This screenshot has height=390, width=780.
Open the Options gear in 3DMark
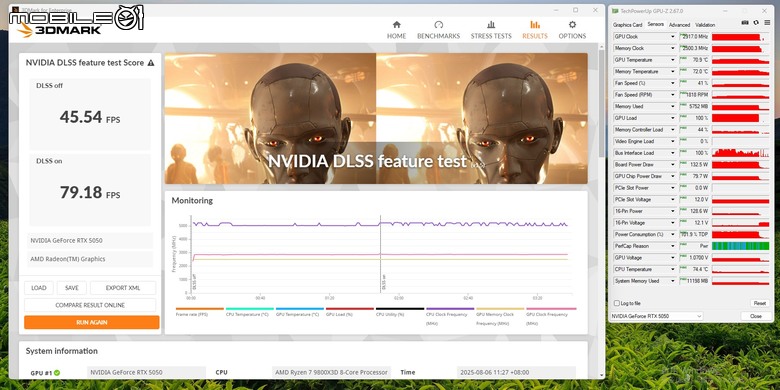[x=572, y=30]
